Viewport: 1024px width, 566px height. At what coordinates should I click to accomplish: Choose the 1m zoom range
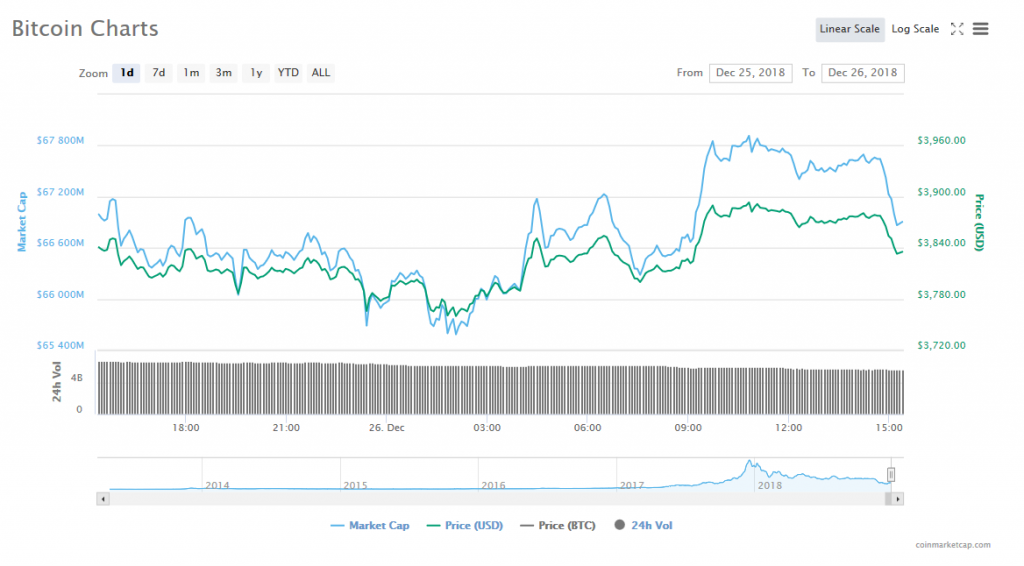pyautogui.click(x=191, y=73)
